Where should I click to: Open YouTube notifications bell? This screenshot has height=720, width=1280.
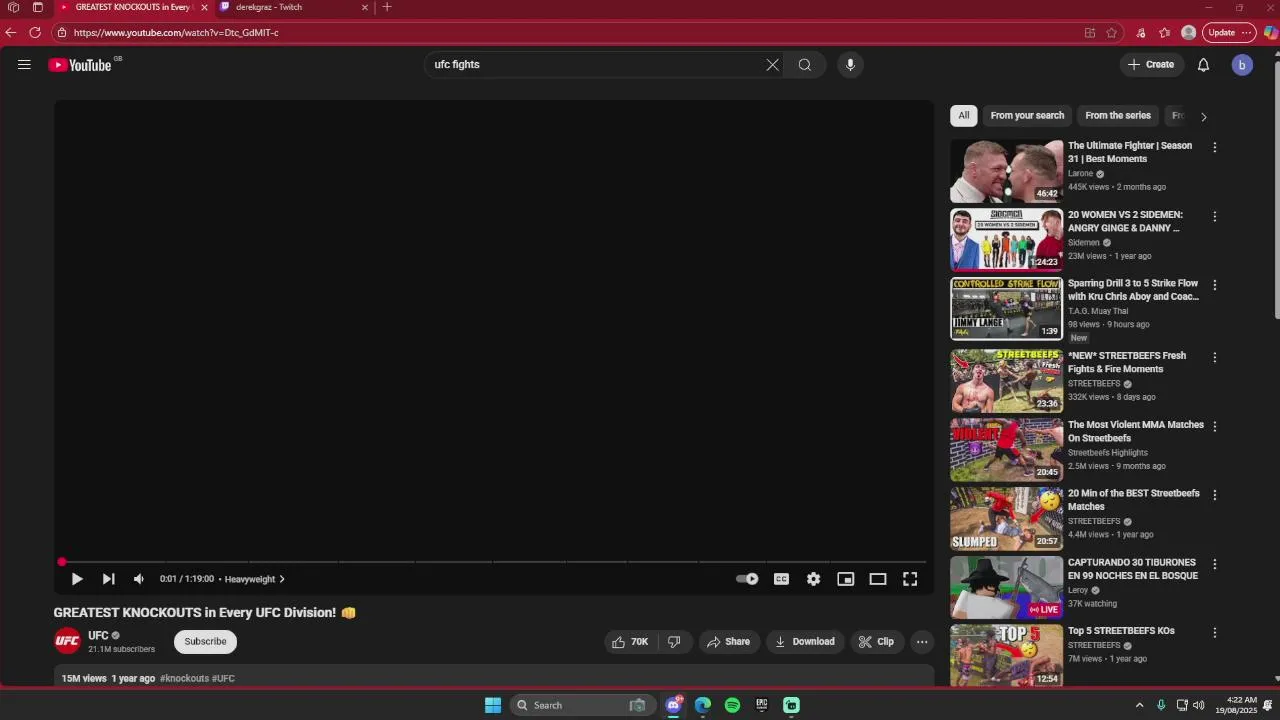click(1204, 65)
